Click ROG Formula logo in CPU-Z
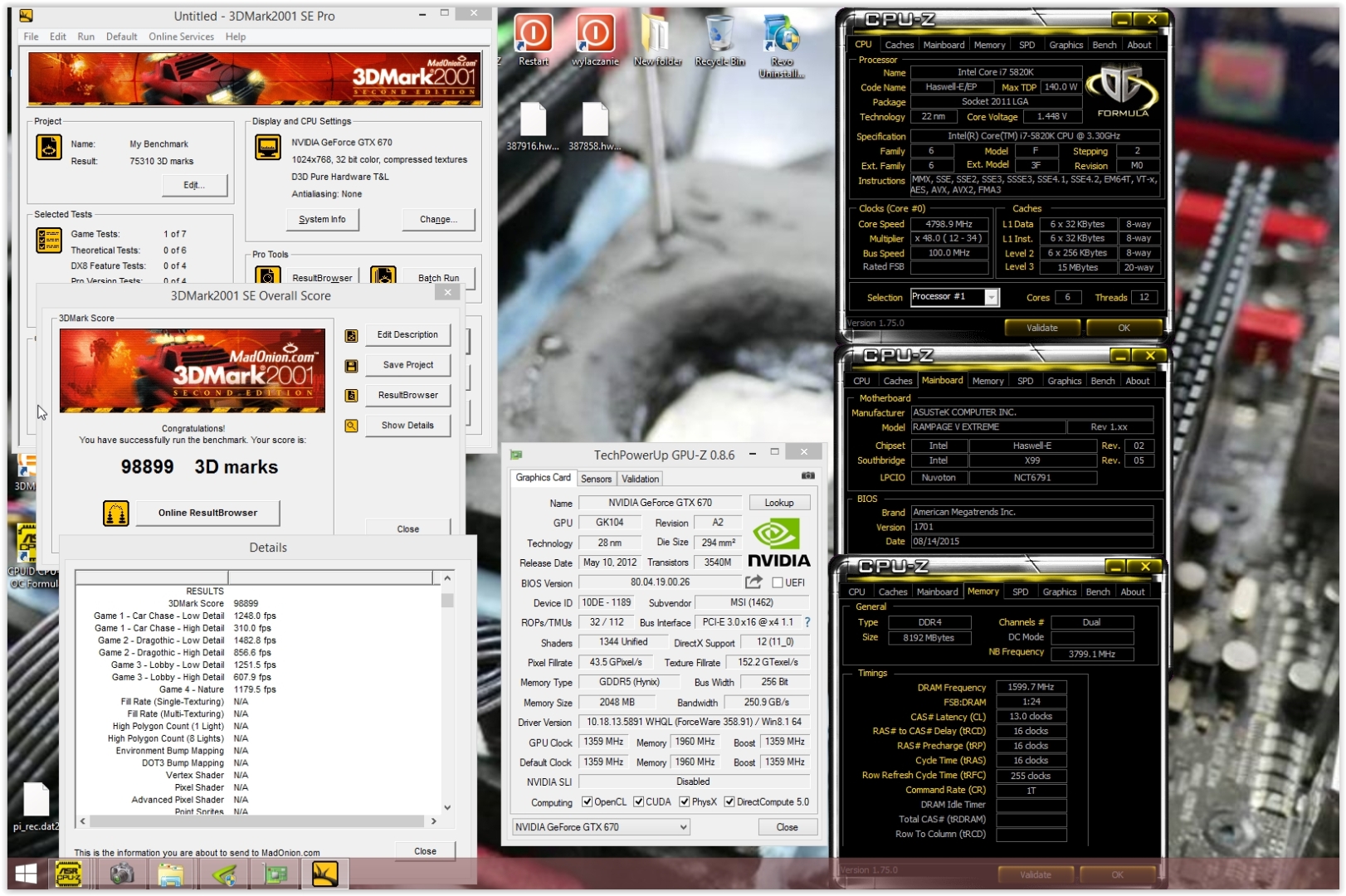1346x896 pixels. 1123,92
